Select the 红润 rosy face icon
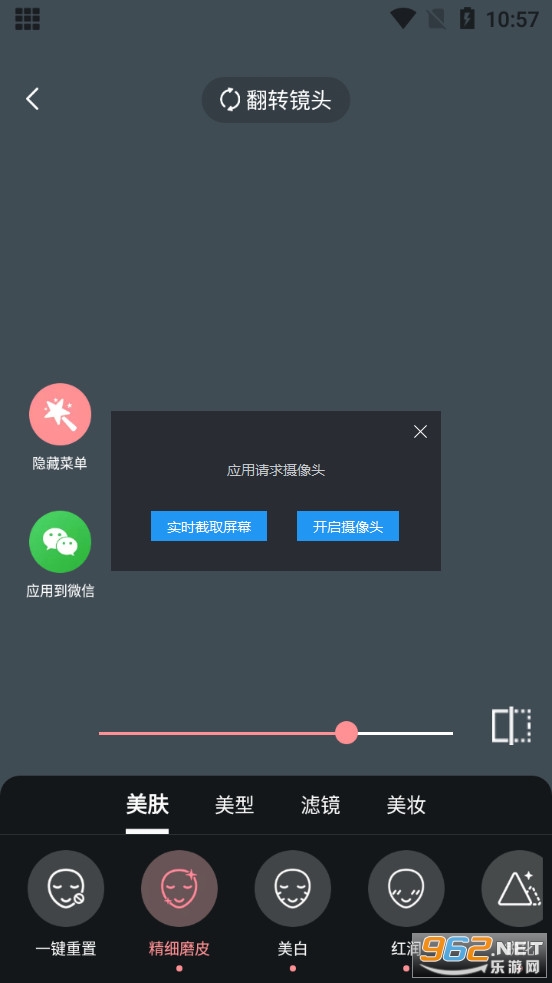 tap(406, 888)
